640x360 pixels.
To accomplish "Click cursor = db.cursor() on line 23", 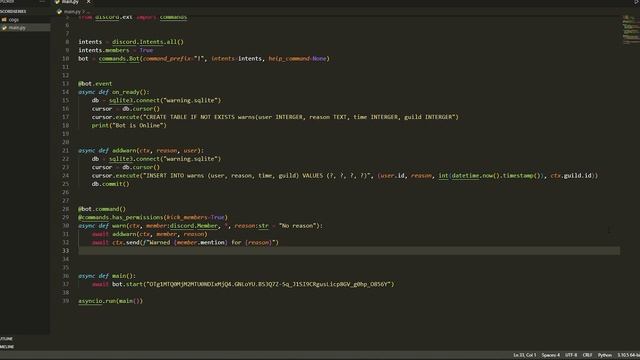I will (126, 167).
